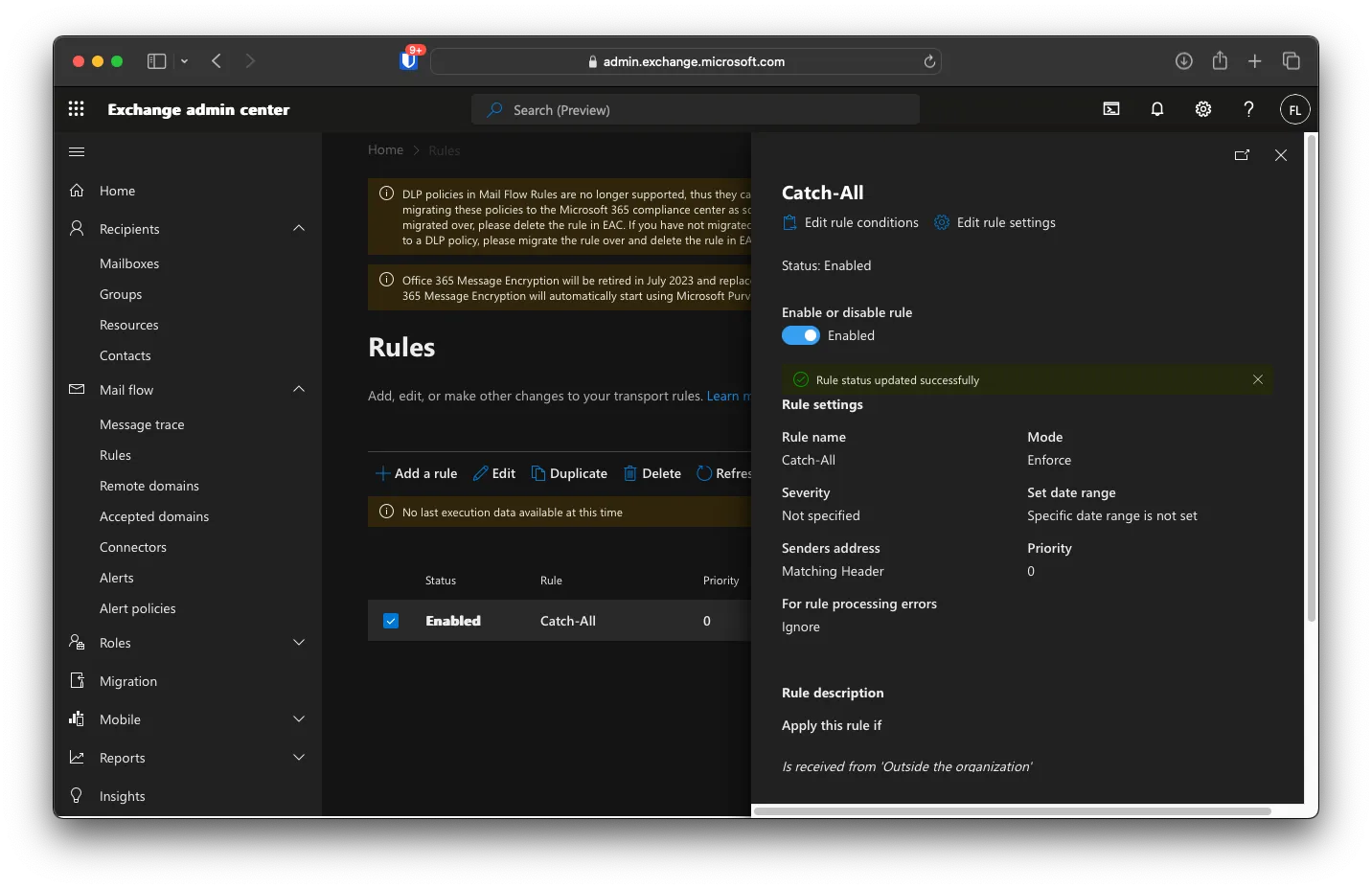
Task: Open Safari downloads icon
Action: (1184, 61)
